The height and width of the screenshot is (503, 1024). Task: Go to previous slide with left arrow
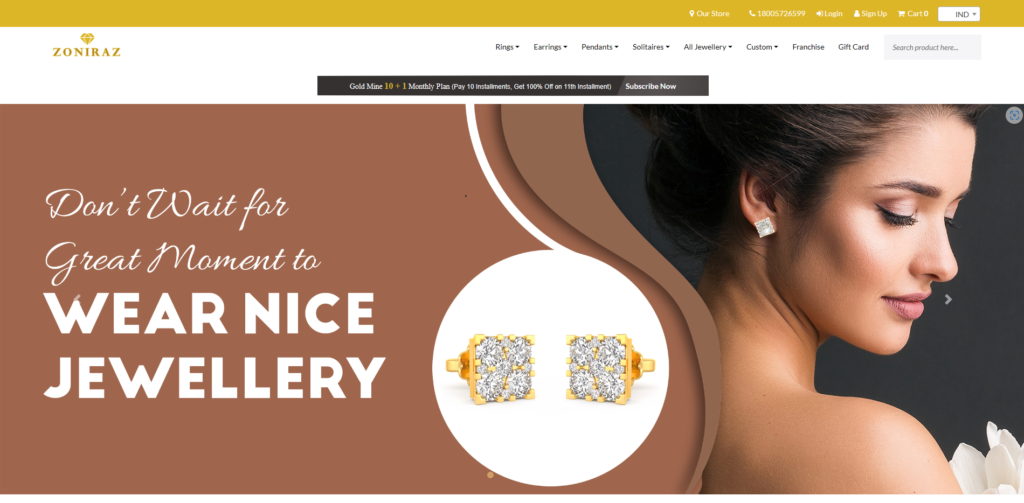point(76,299)
